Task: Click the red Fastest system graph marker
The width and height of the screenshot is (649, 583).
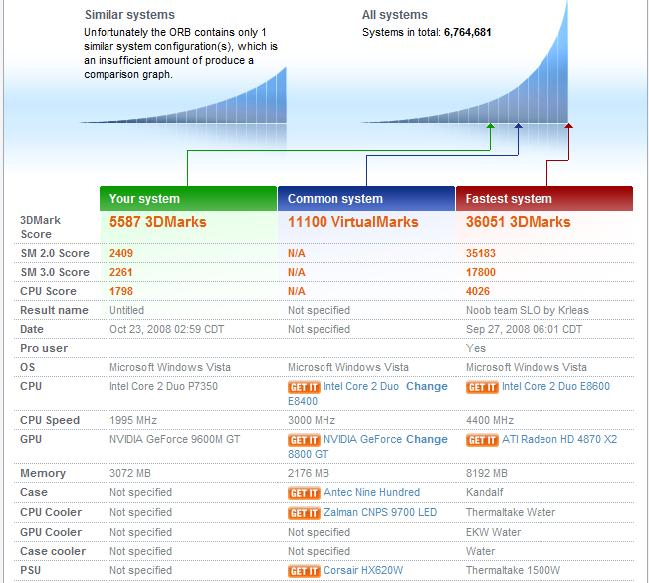Action: (x=569, y=125)
